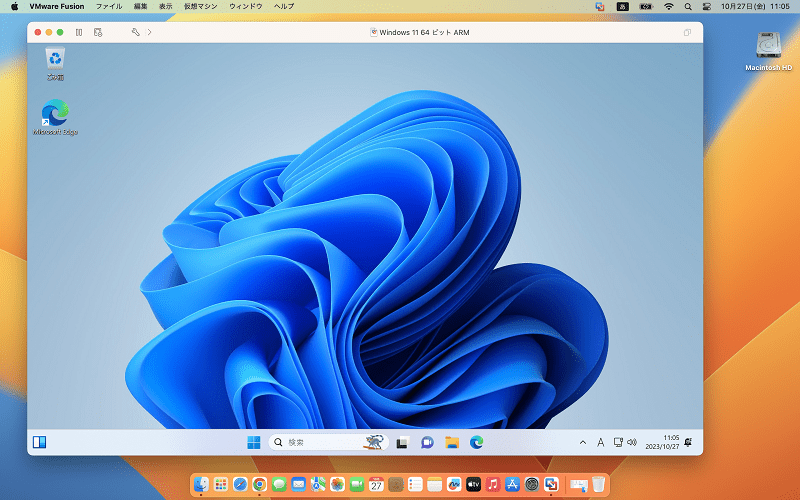Open the Chat app in the Windows taskbar
This screenshot has width=800, height=500.
[x=427, y=442]
